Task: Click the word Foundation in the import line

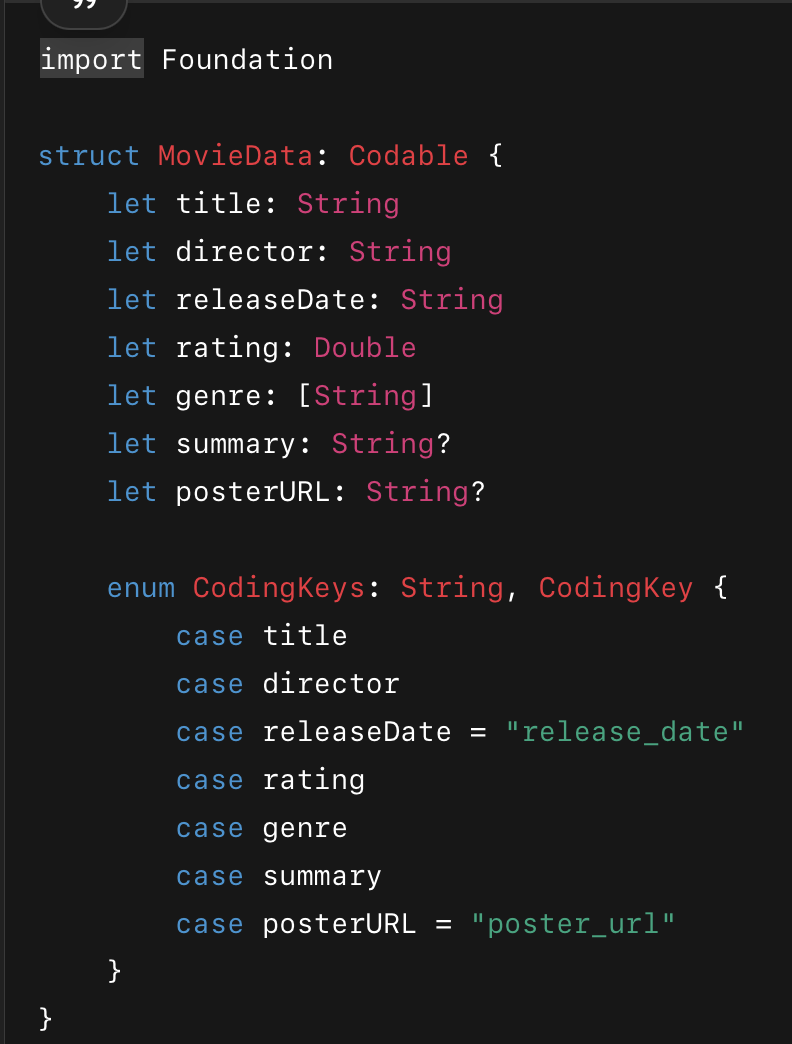Action: tap(247, 60)
